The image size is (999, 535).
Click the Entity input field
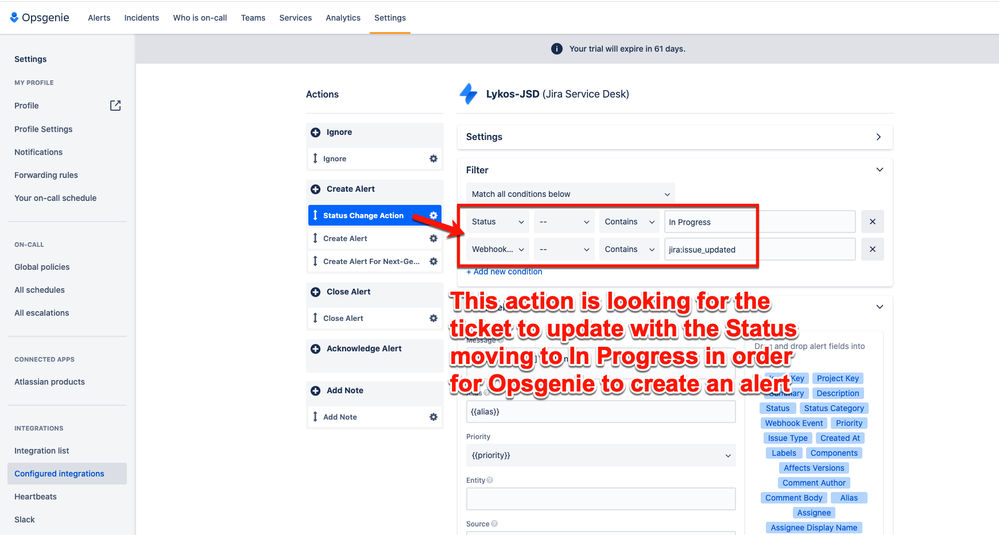[601, 499]
